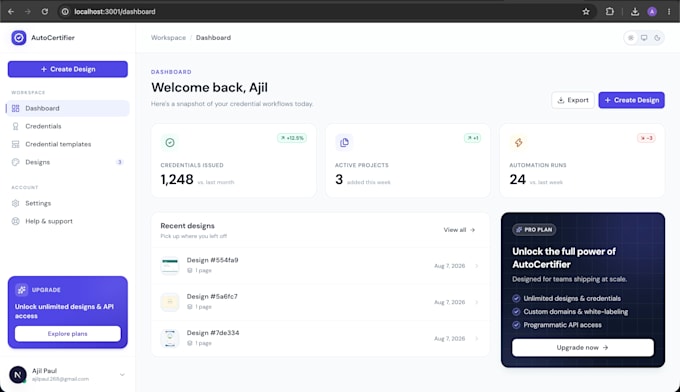This screenshot has width=680, height=392.
Task: Click the 1,248 credentials issued value
Action: (177, 179)
